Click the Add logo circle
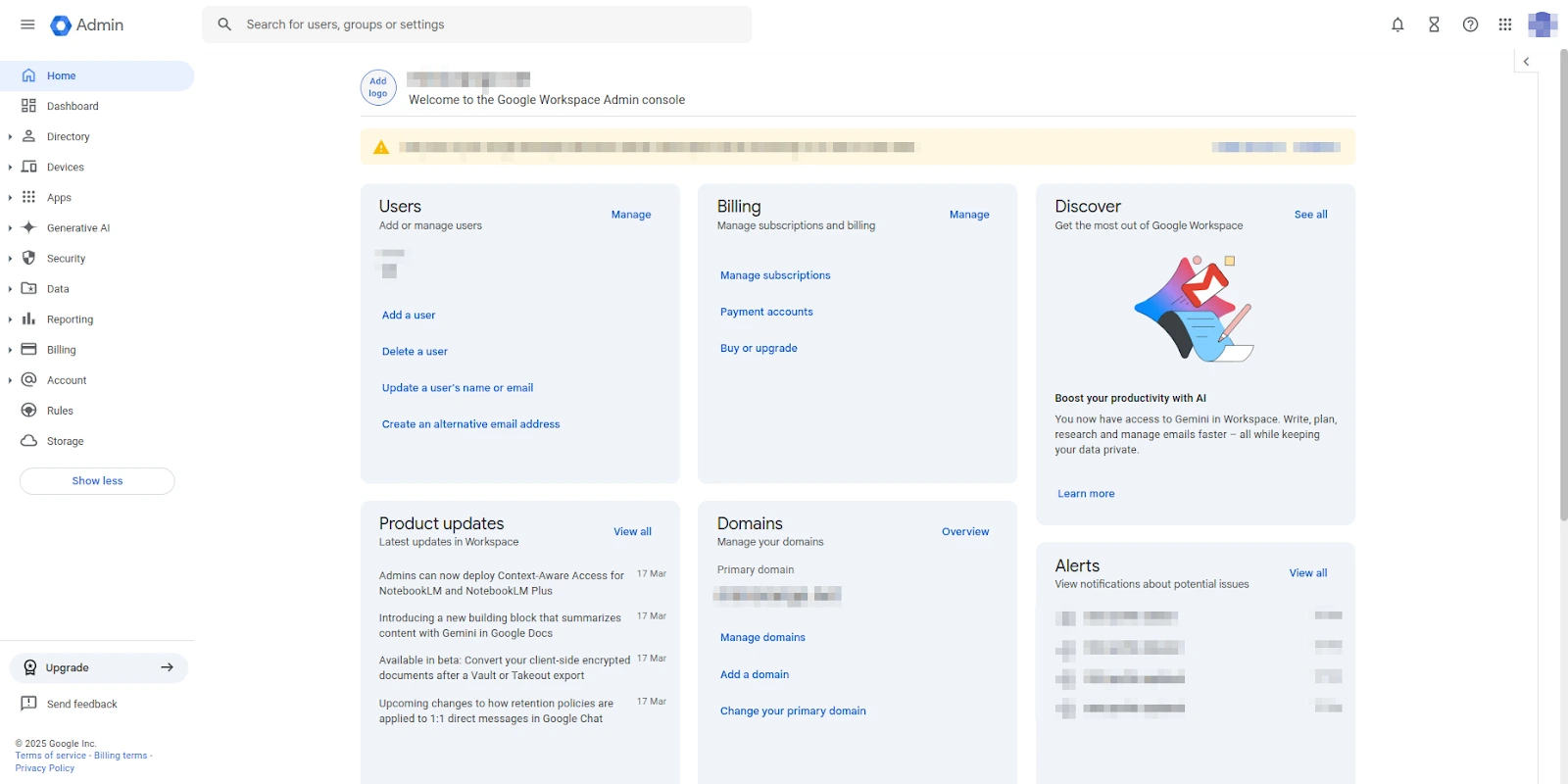Image resolution: width=1568 pixels, height=784 pixels. (x=378, y=87)
